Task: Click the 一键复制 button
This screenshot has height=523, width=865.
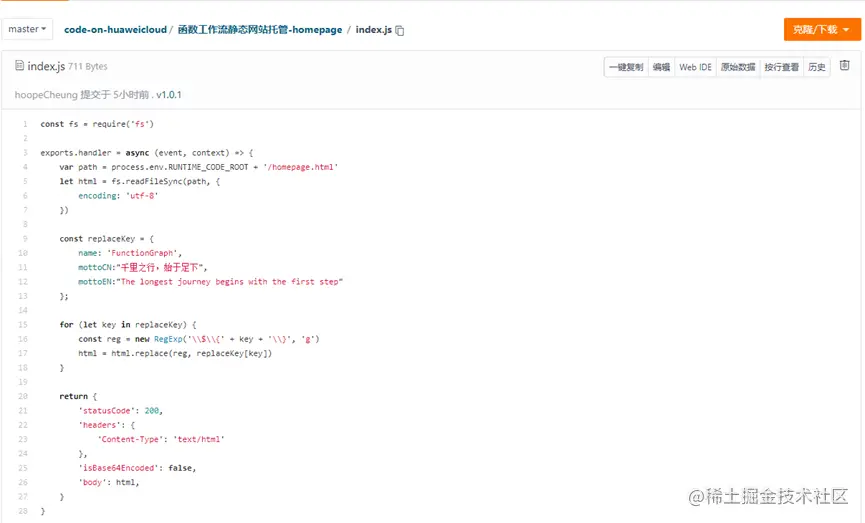Action: pyautogui.click(x=626, y=67)
